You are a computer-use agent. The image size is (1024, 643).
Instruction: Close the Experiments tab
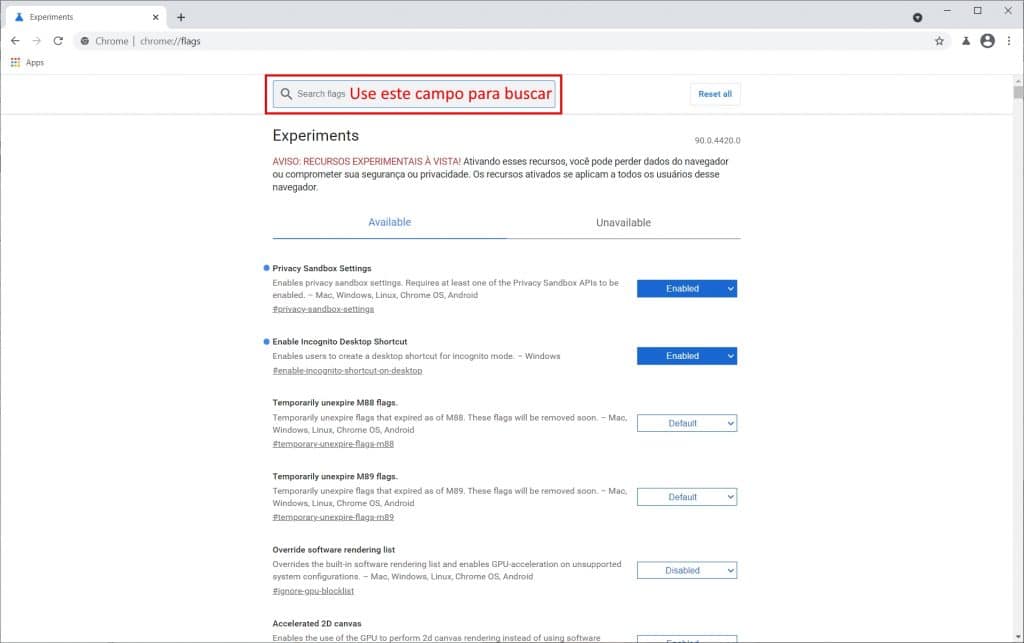(x=155, y=17)
